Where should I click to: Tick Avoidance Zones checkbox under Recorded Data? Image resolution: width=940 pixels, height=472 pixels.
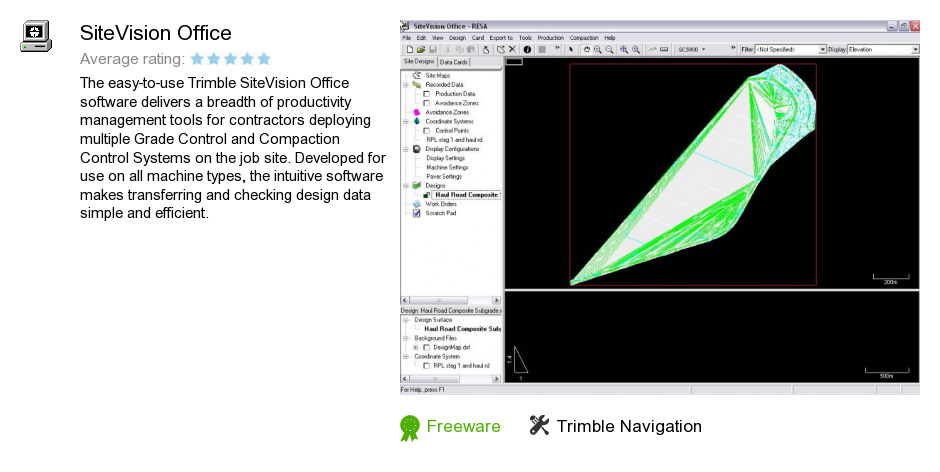426,103
